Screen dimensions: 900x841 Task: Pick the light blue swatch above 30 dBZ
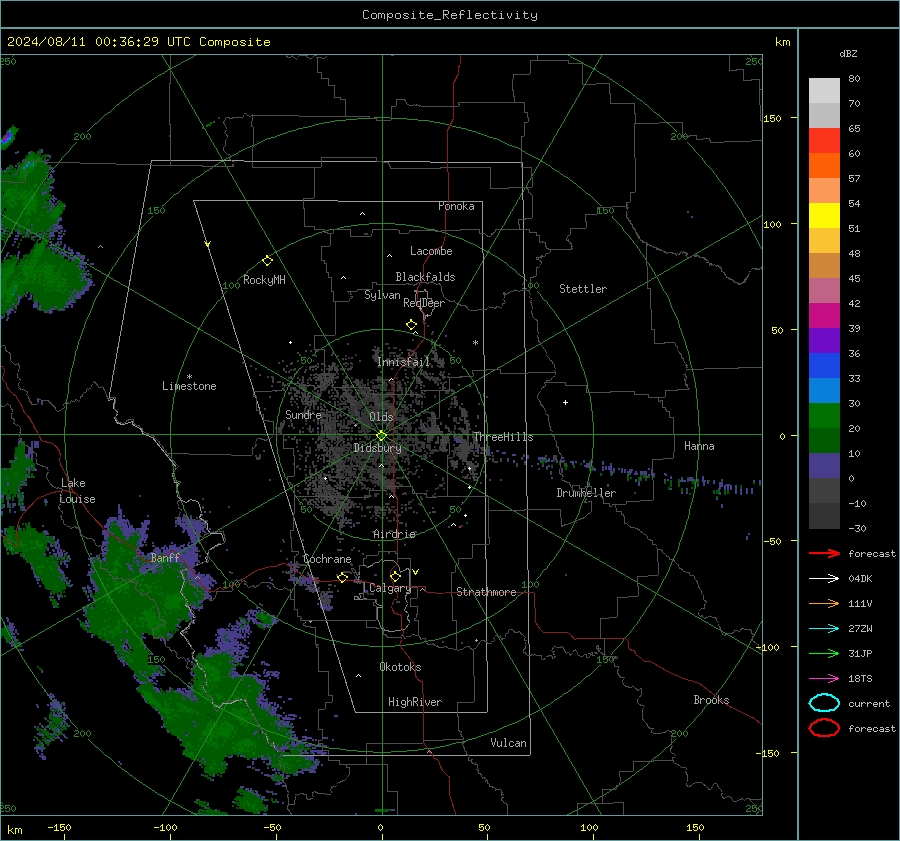tap(824, 390)
